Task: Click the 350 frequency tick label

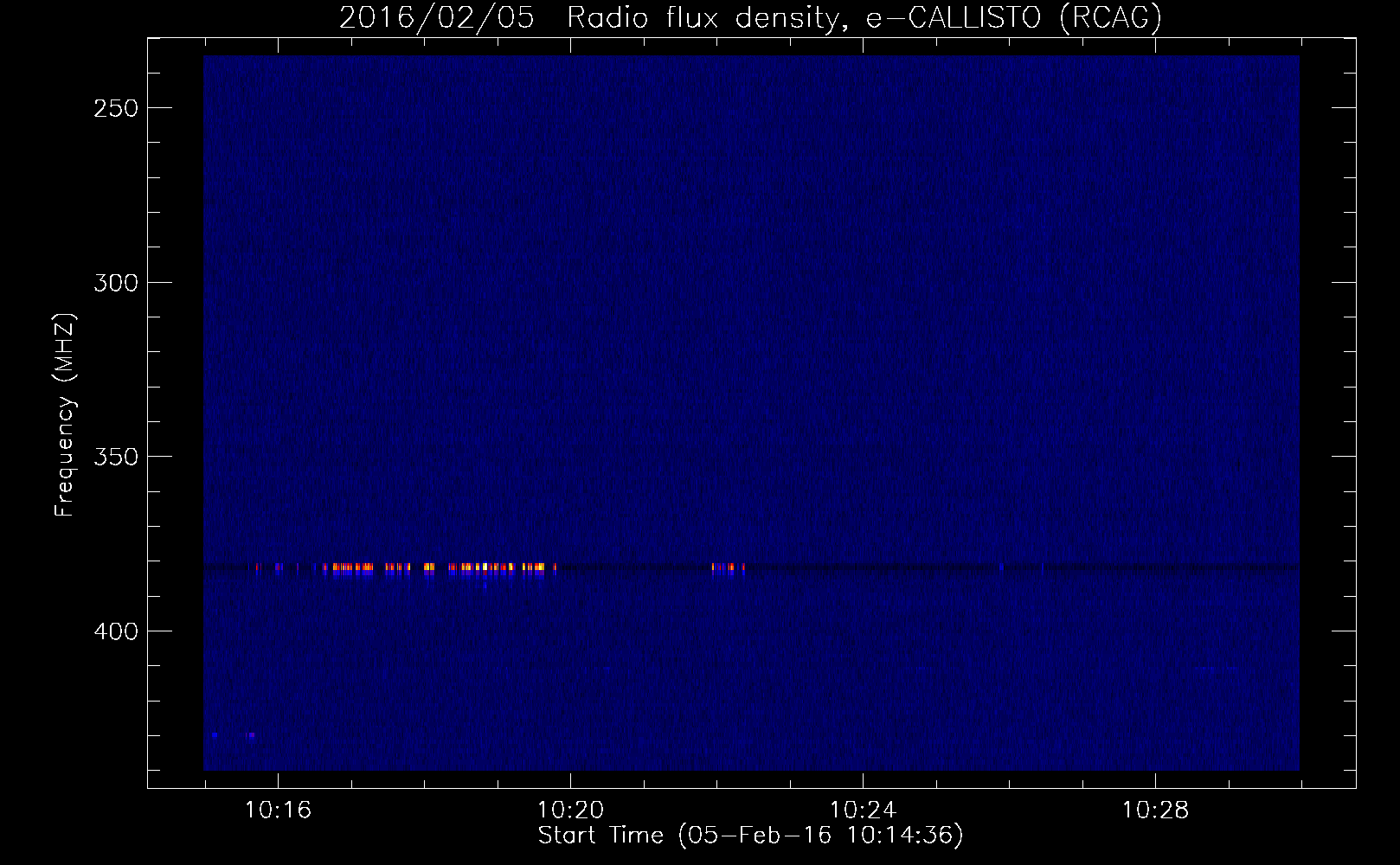Action: coord(116,457)
